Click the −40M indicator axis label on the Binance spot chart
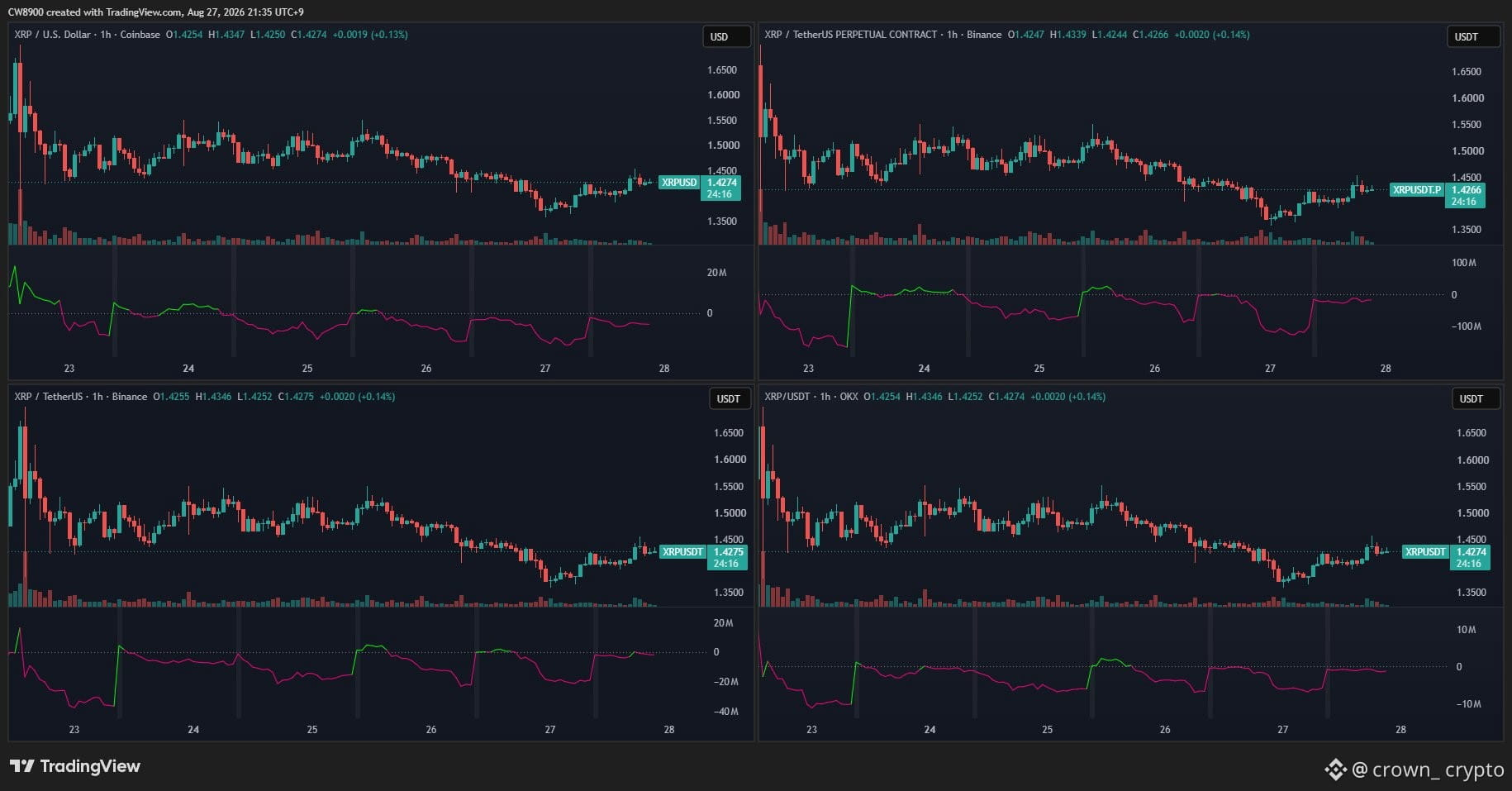 click(725, 712)
